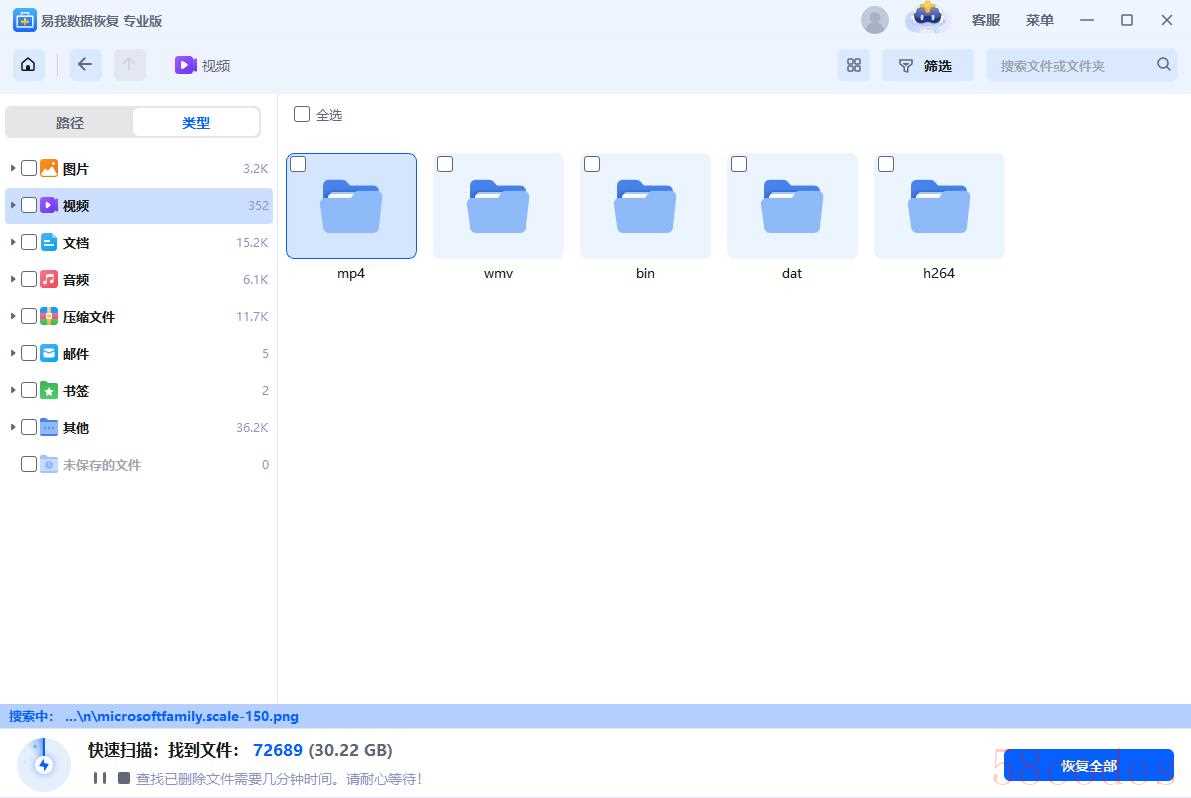1191x798 pixels.
Task: Go to the home screen icon
Action: tap(28, 65)
